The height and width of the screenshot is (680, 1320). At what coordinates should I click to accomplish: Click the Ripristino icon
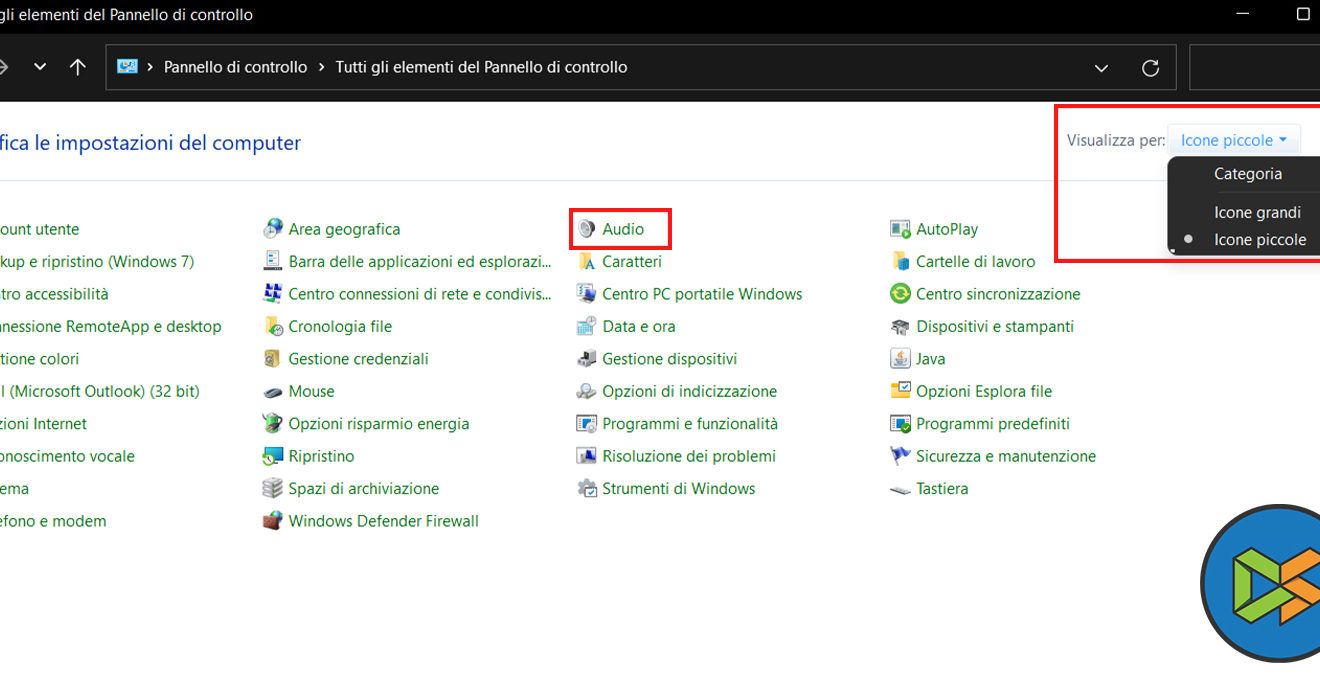(272, 456)
